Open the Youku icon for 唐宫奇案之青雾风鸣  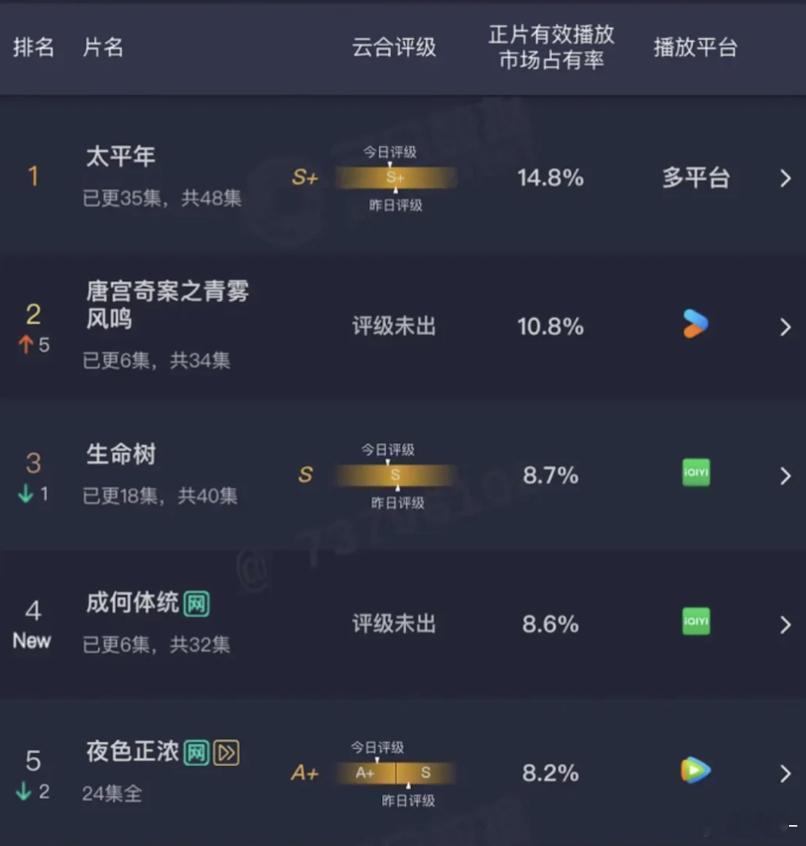pos(694,324)
